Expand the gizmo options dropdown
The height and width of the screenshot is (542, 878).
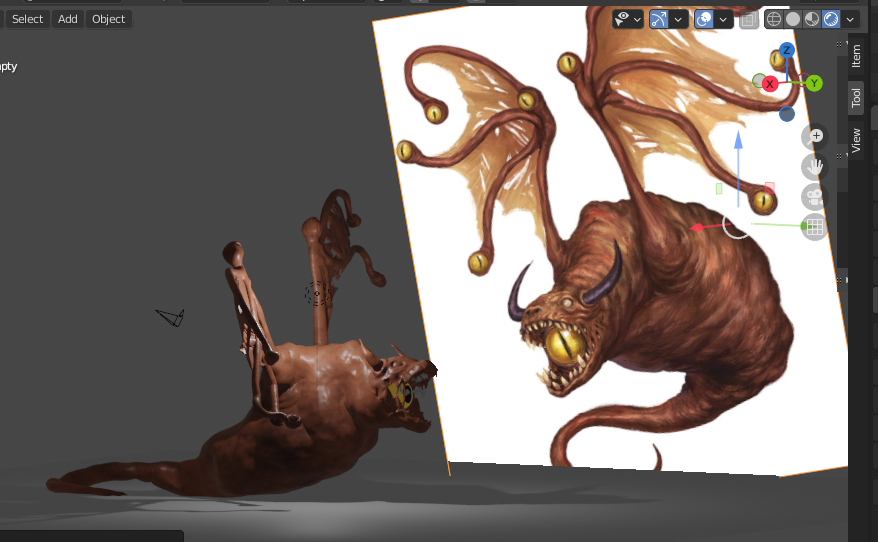pos(679,19)
